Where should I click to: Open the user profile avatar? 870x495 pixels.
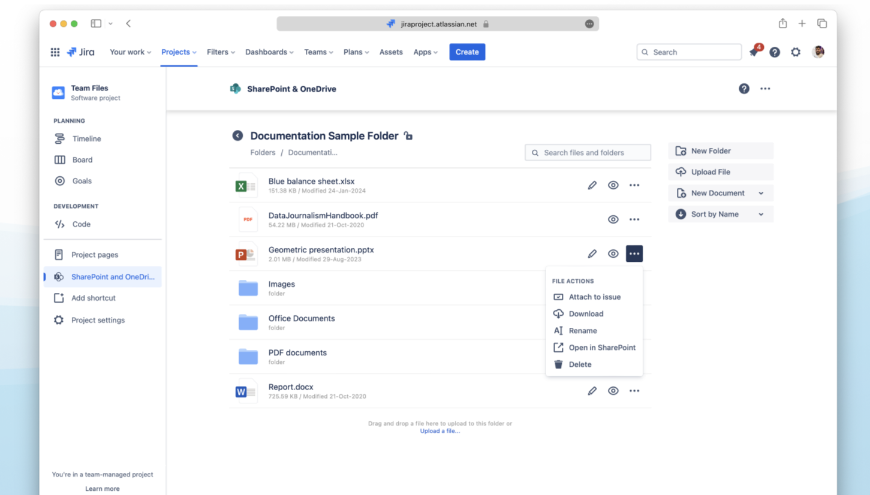818,52
